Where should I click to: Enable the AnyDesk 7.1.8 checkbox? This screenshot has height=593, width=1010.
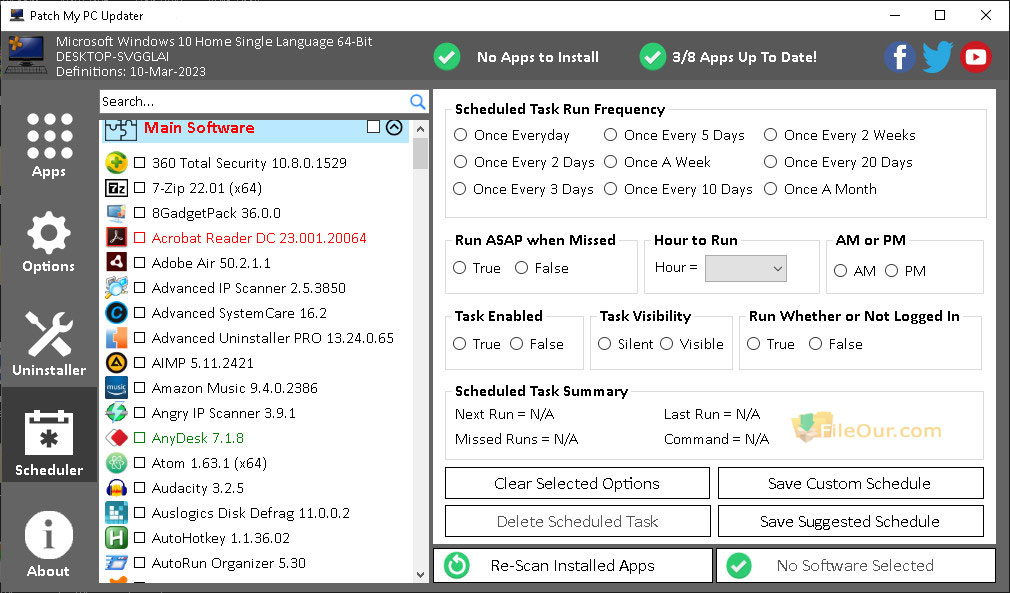(139, 438)
